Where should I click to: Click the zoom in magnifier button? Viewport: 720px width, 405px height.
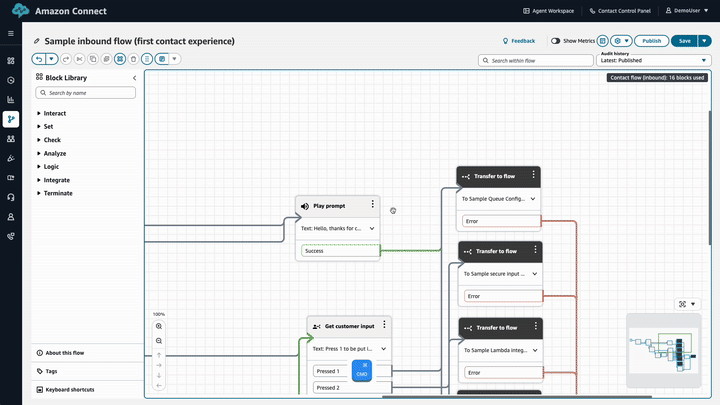(159, 327)
